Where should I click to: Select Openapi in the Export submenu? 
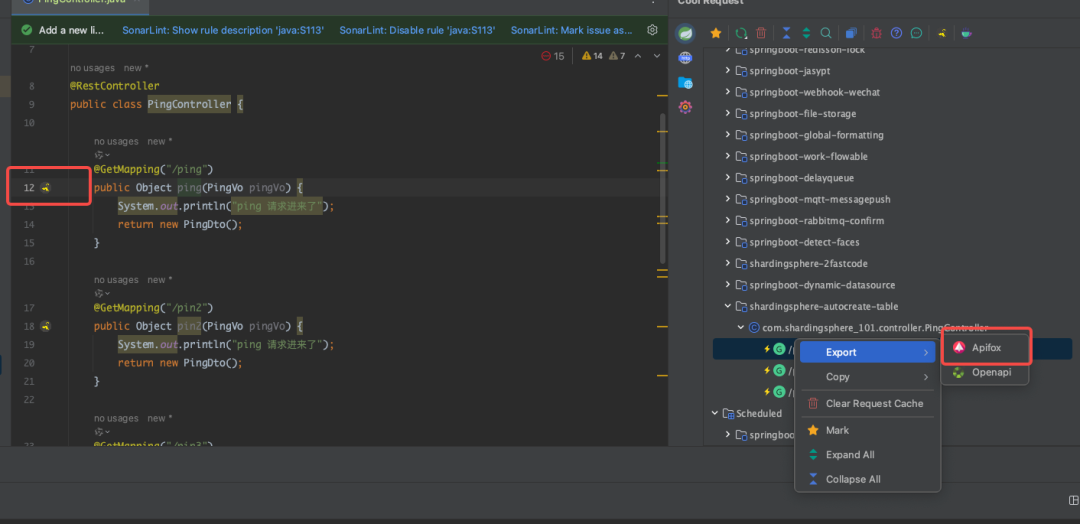point(991,373)
